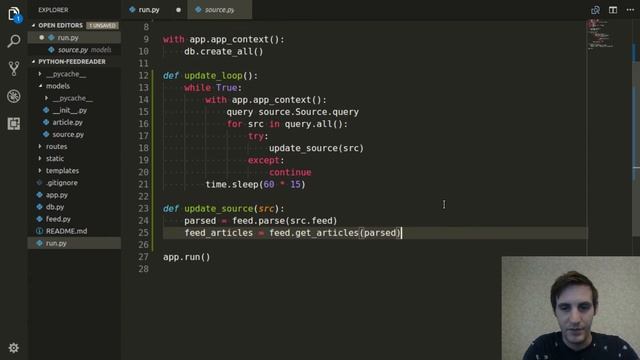Click the 'continue' keyword on line 20
Viewport: 640px width, 360px height.
(290, 172)
